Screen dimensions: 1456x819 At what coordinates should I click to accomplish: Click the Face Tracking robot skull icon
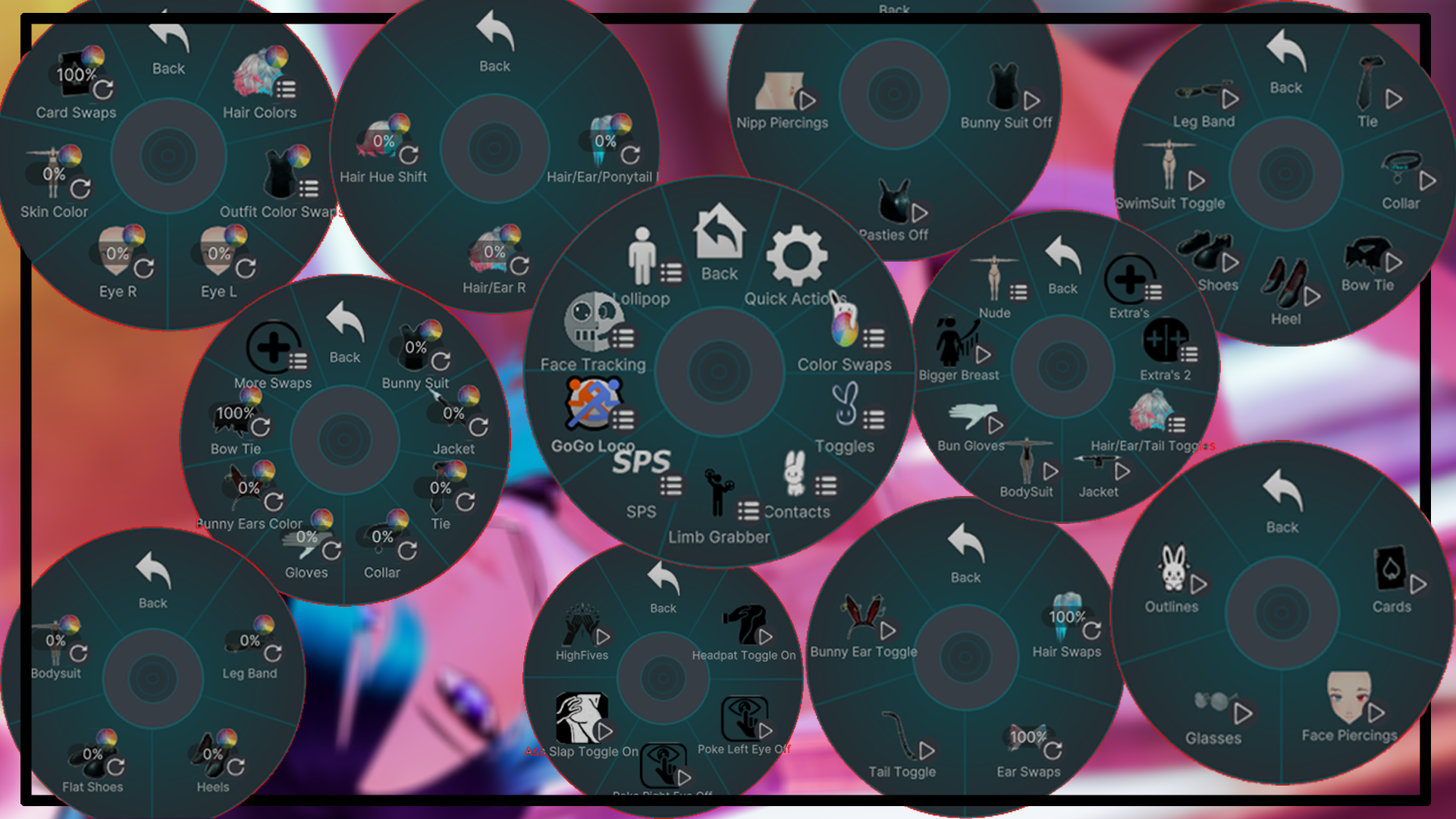[595, 322]
